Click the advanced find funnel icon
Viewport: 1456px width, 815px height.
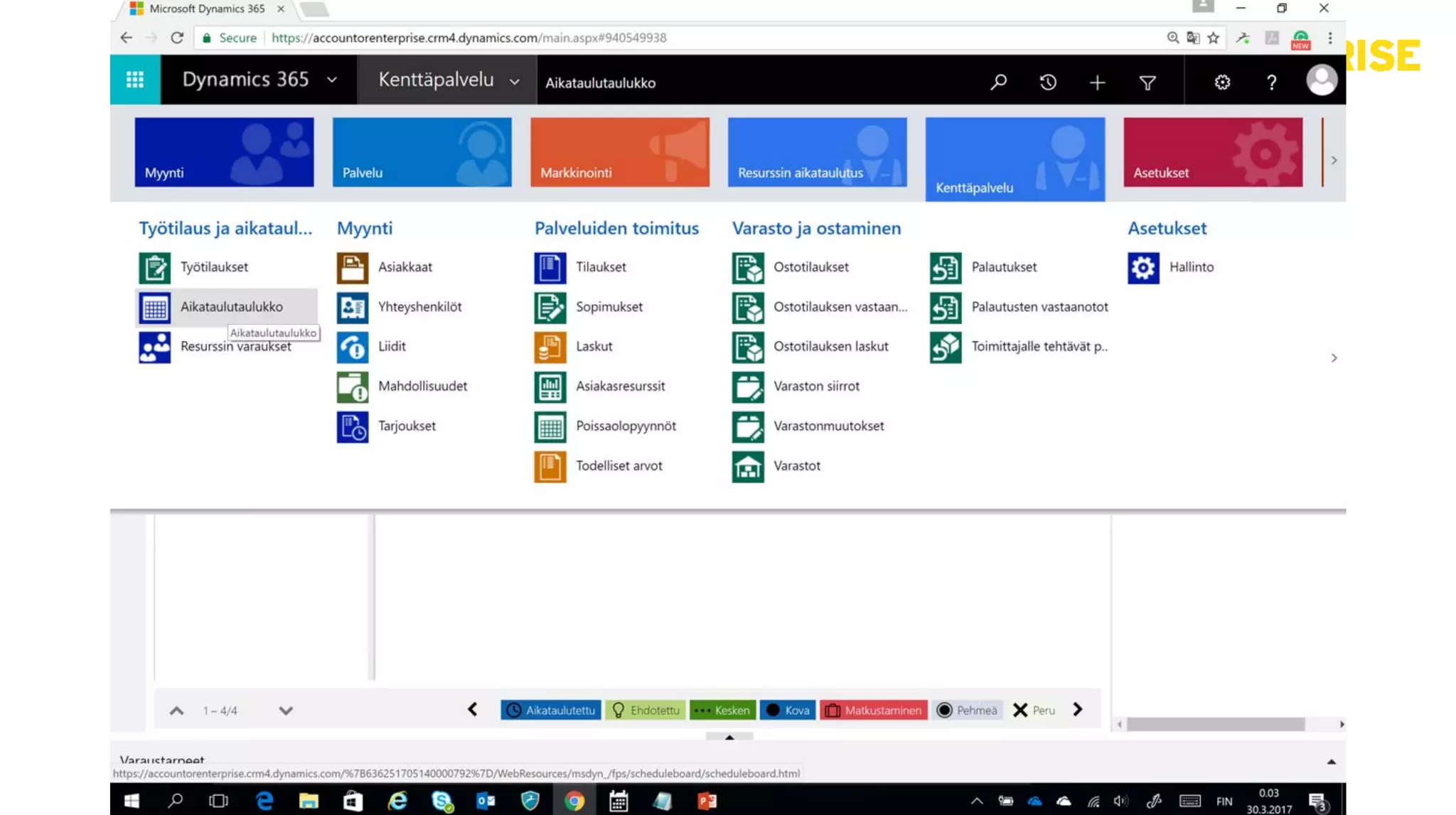tap(1147, 82)
